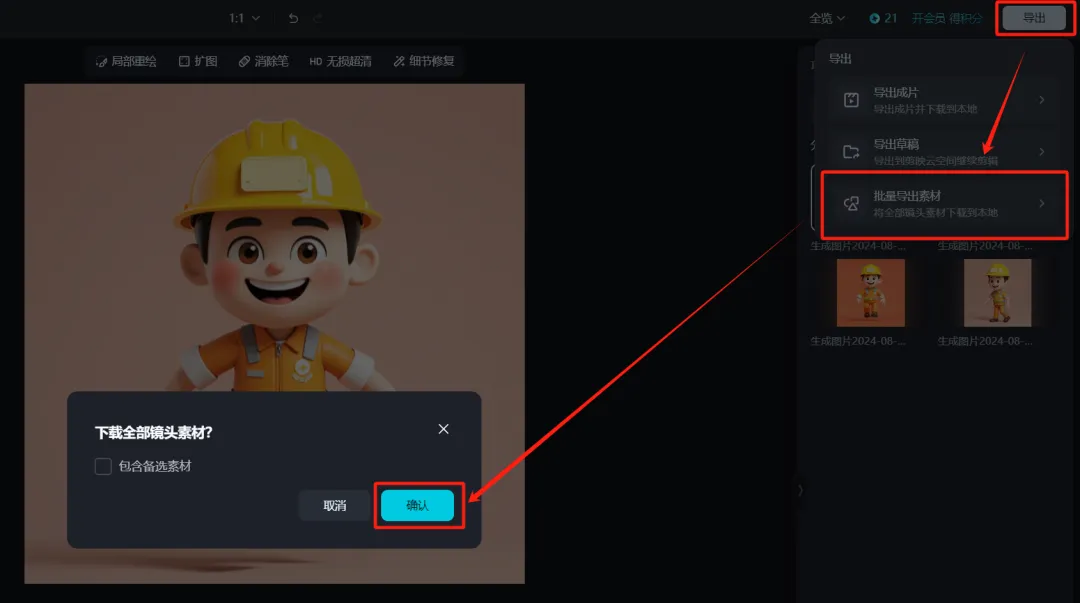The width and height of the screenshot is (1080, 603).
Task: Click 取消 to cancel the download
Action: pos(335,506)
